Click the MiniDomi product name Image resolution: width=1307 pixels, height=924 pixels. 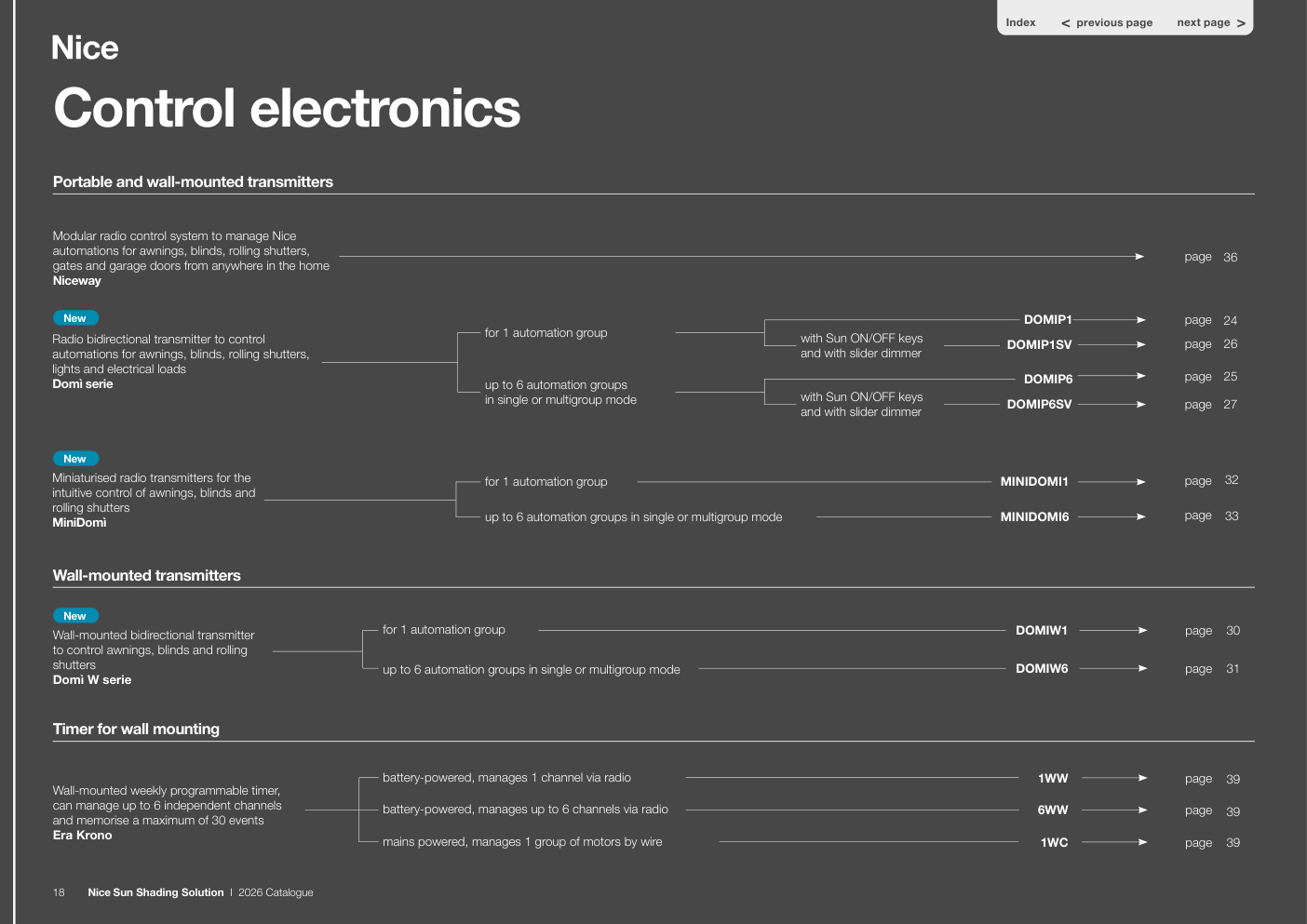pyautogui.click(x=79, y=523)
